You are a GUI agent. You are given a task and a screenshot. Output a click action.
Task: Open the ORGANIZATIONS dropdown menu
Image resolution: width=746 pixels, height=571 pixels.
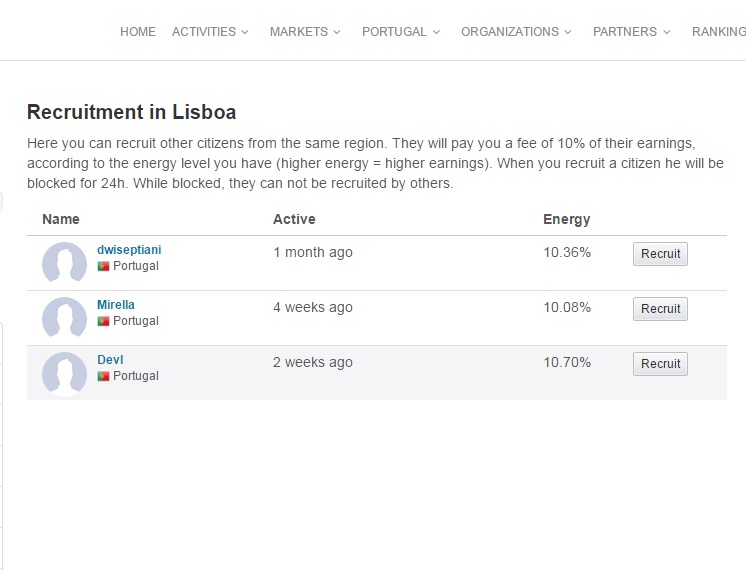point(516,32)
